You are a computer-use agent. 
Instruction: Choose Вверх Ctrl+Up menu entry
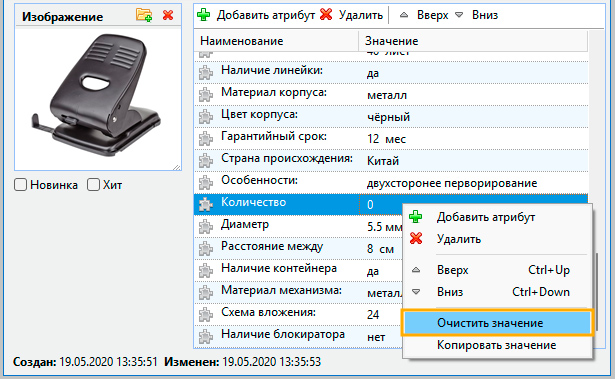click(x=497, y=270)
